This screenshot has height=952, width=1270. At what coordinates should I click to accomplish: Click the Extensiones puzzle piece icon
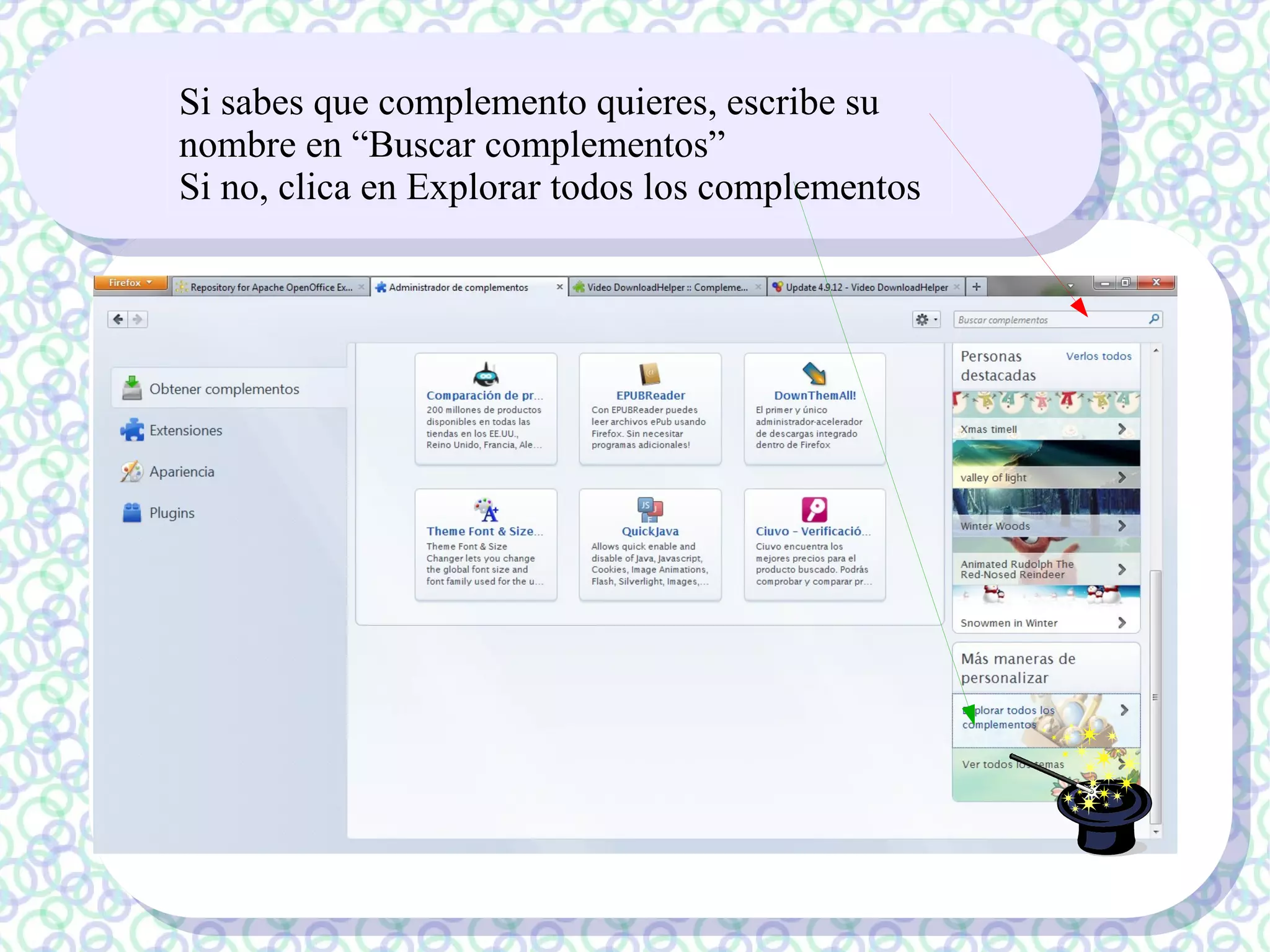(131, 430)
